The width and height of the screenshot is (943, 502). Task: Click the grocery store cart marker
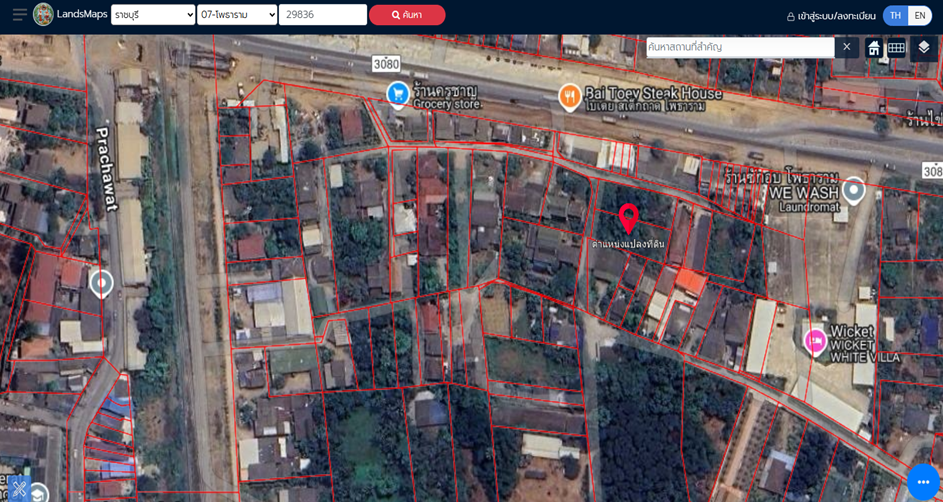(398, 95)
